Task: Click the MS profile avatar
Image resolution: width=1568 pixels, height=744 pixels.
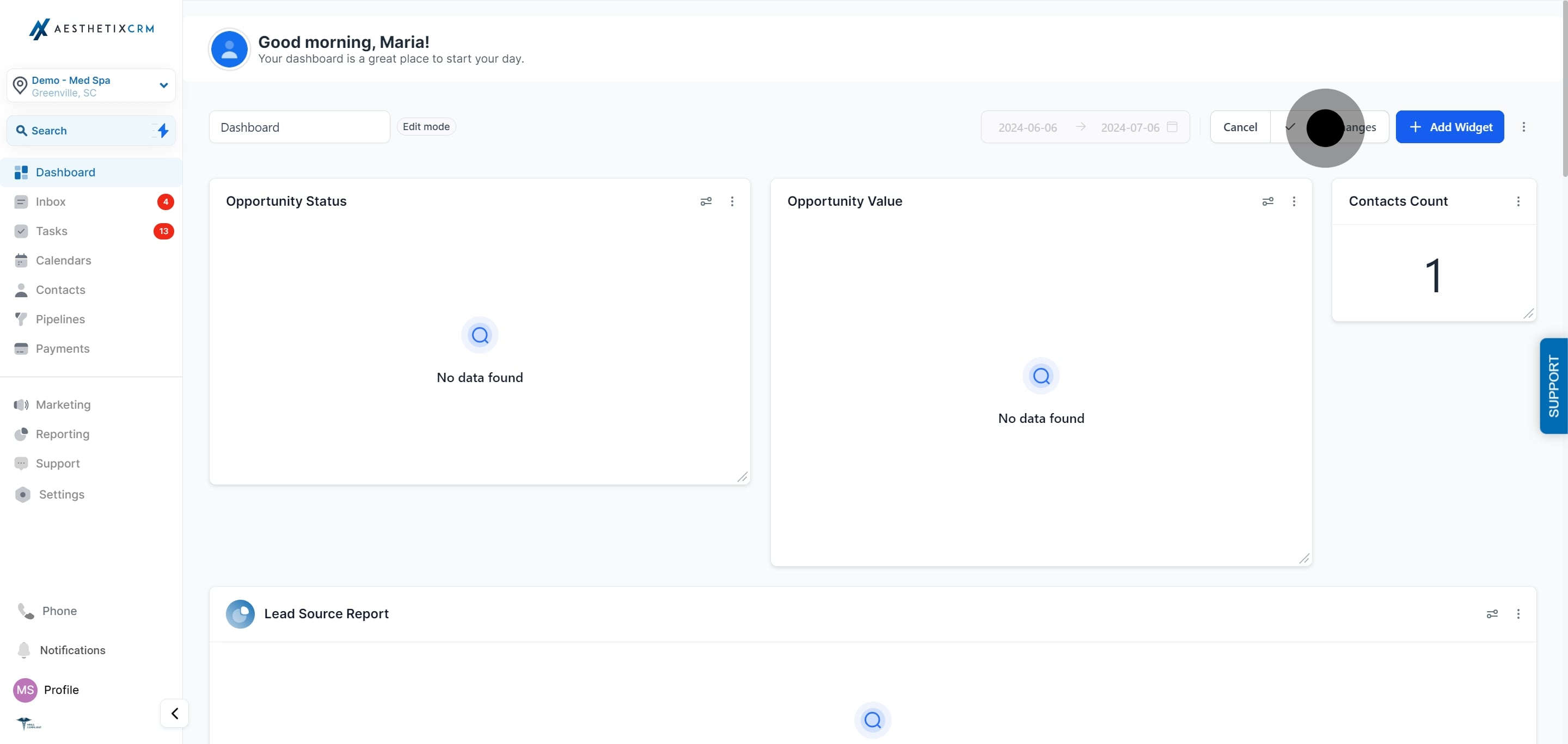Action: [25, 689]
